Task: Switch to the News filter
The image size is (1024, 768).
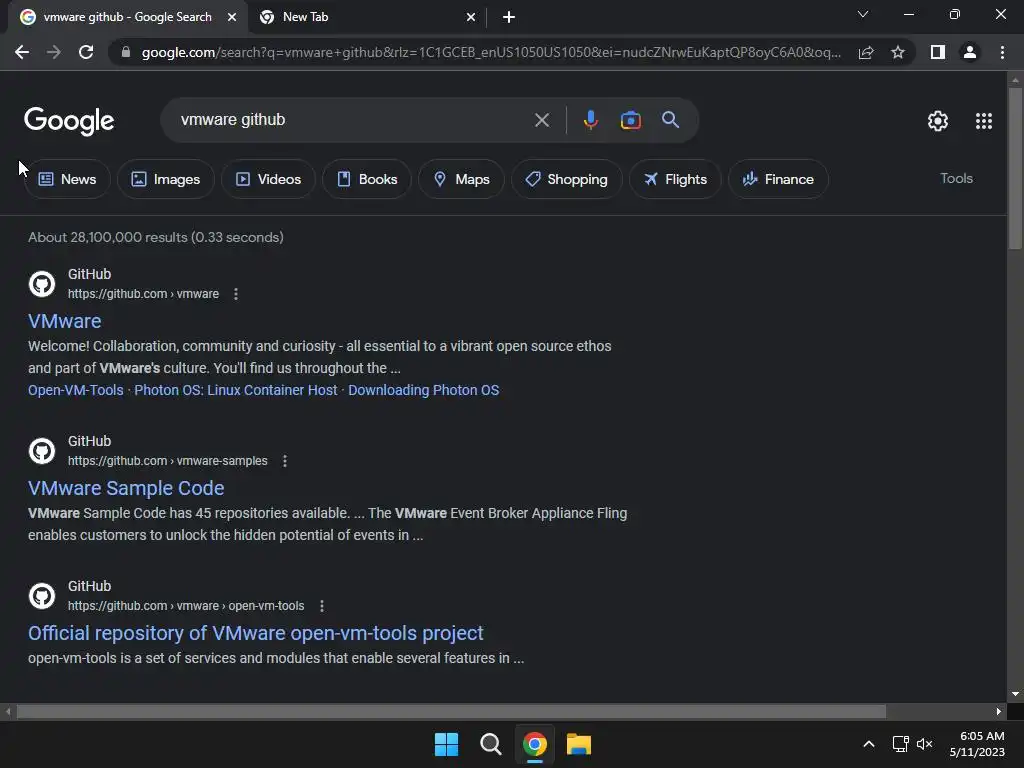Action: point(67,179)
